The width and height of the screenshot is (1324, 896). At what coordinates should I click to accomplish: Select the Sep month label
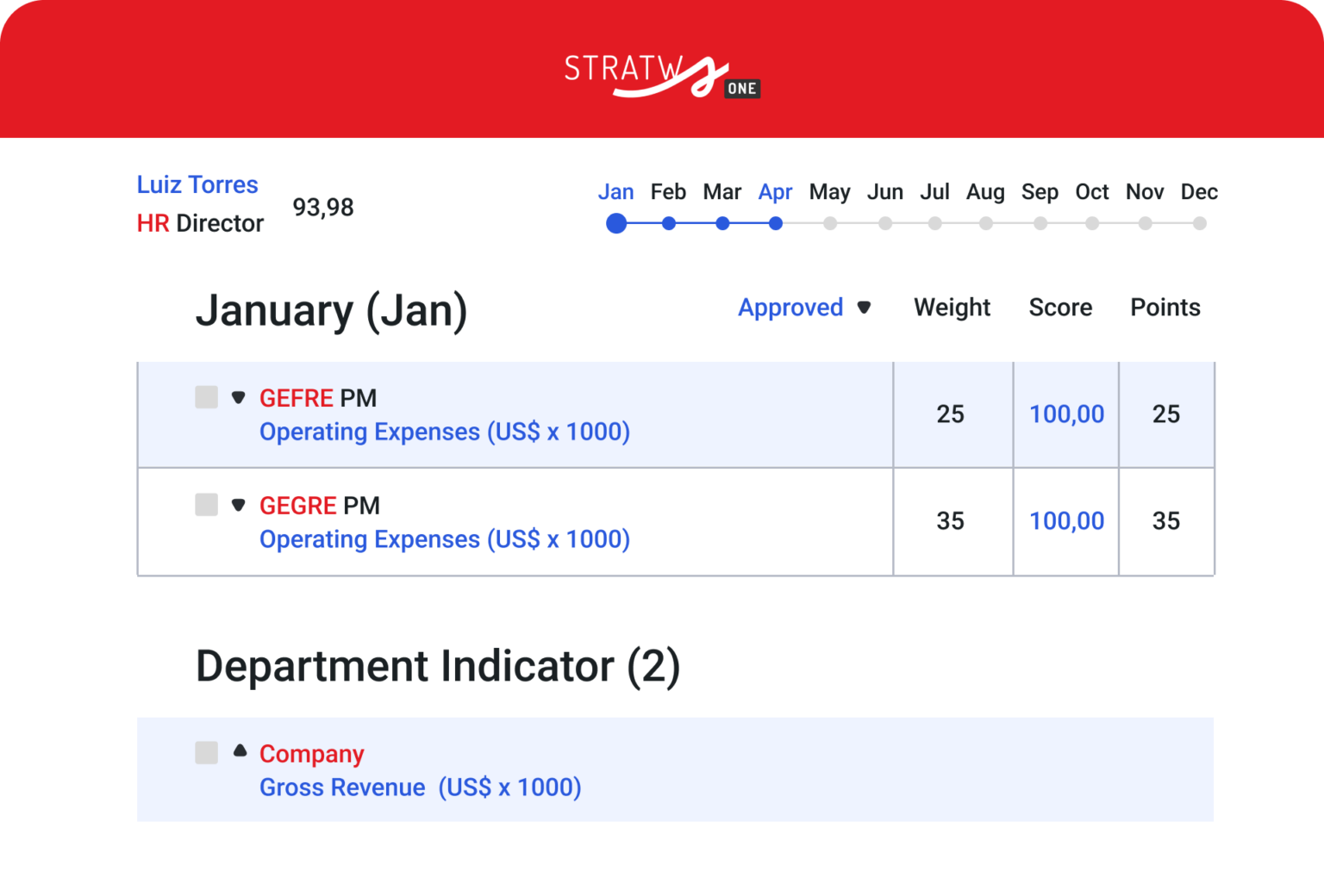(1040, 192)
